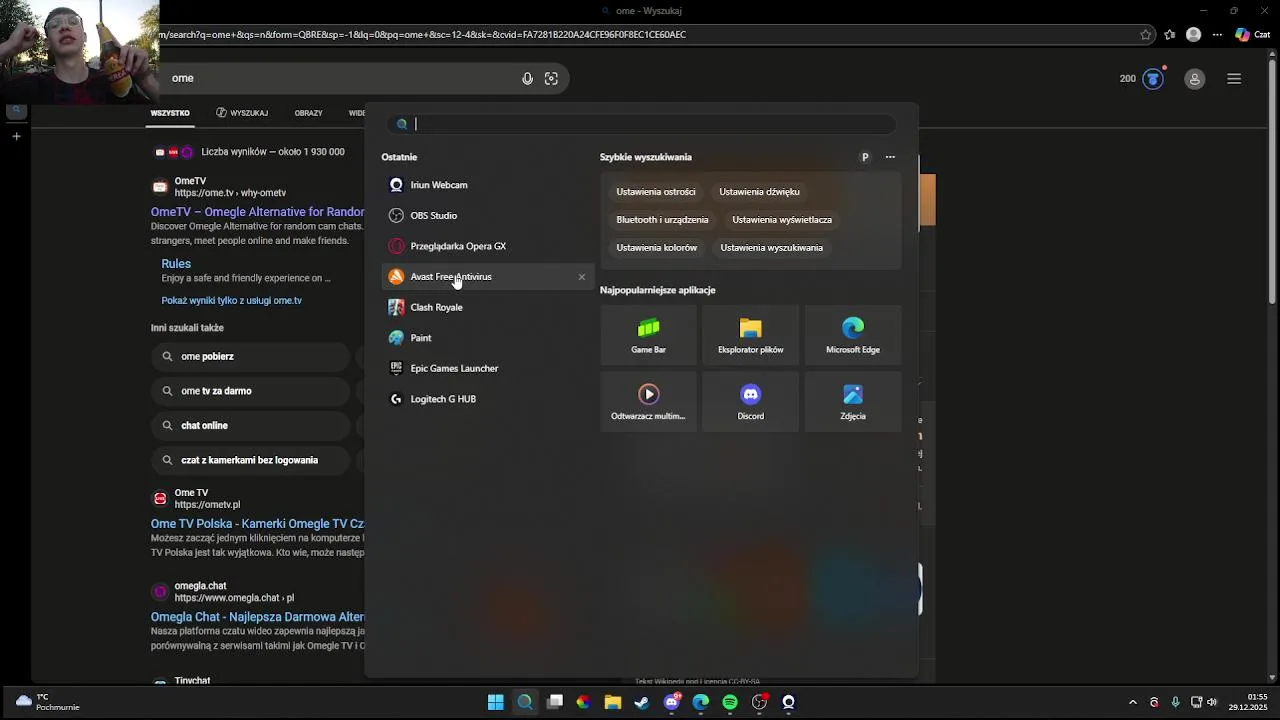Select suggestion 'czat z kamerkami bez logowania'
The image size is (1280, 720).
tap(250, 461)
